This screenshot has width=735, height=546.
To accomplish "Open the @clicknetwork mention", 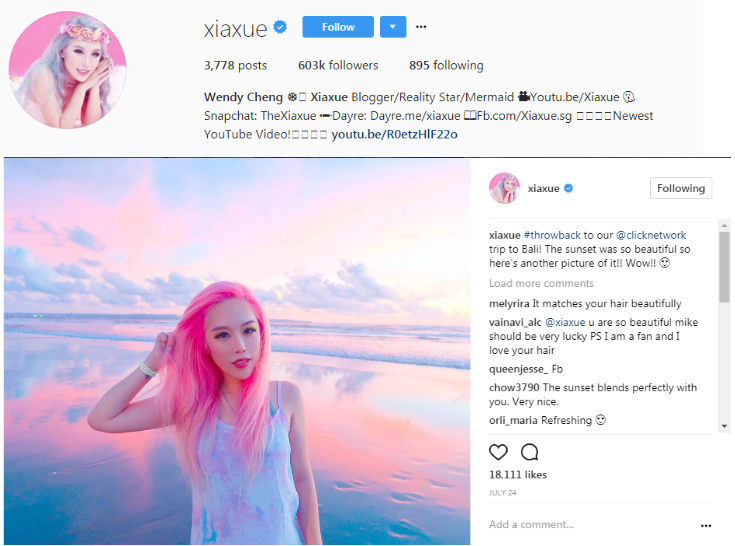I will [x=651, y=235].
